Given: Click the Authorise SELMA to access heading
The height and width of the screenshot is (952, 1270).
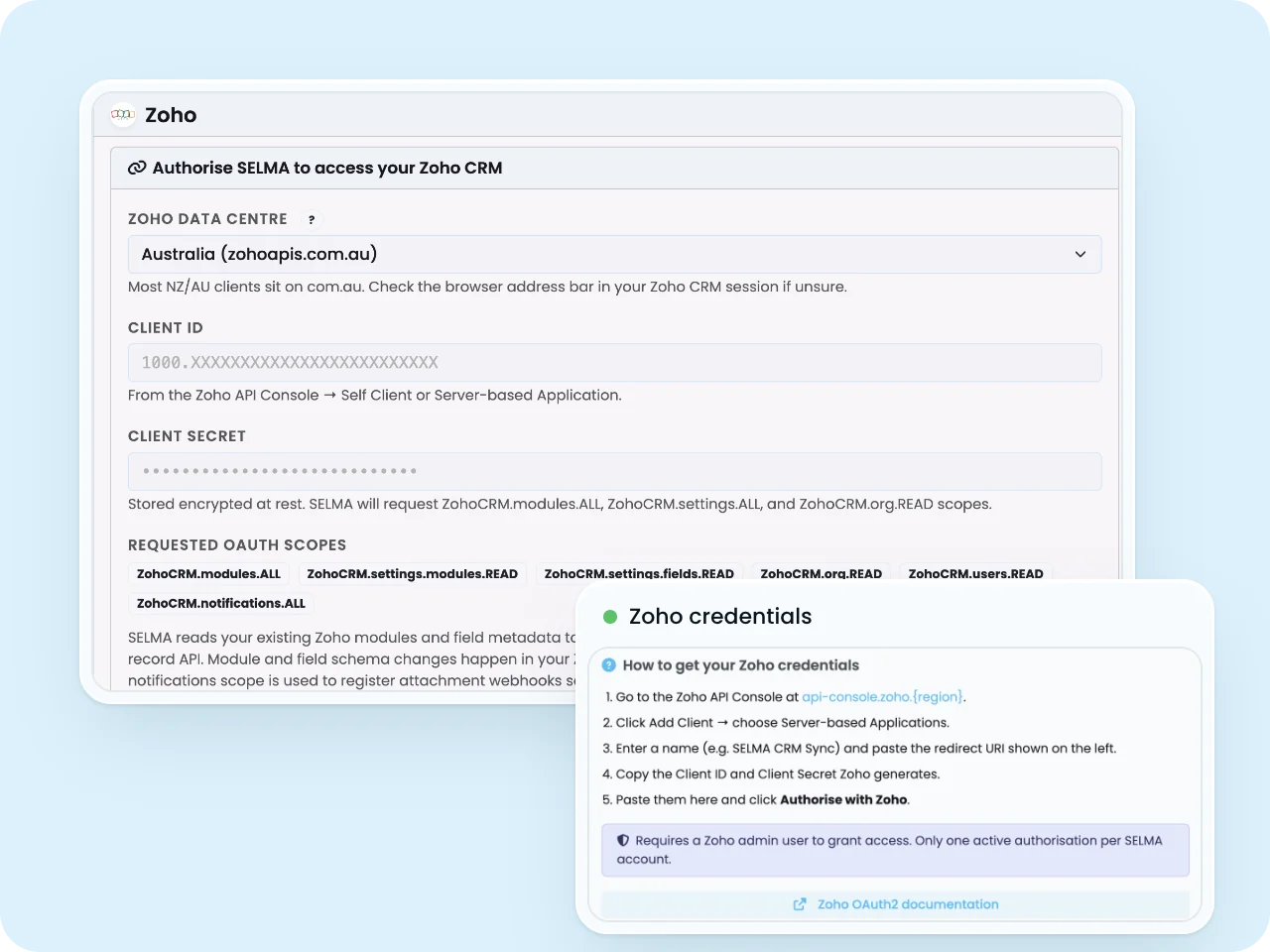Looking at the screenshot, I should click(x=327, y=168).
